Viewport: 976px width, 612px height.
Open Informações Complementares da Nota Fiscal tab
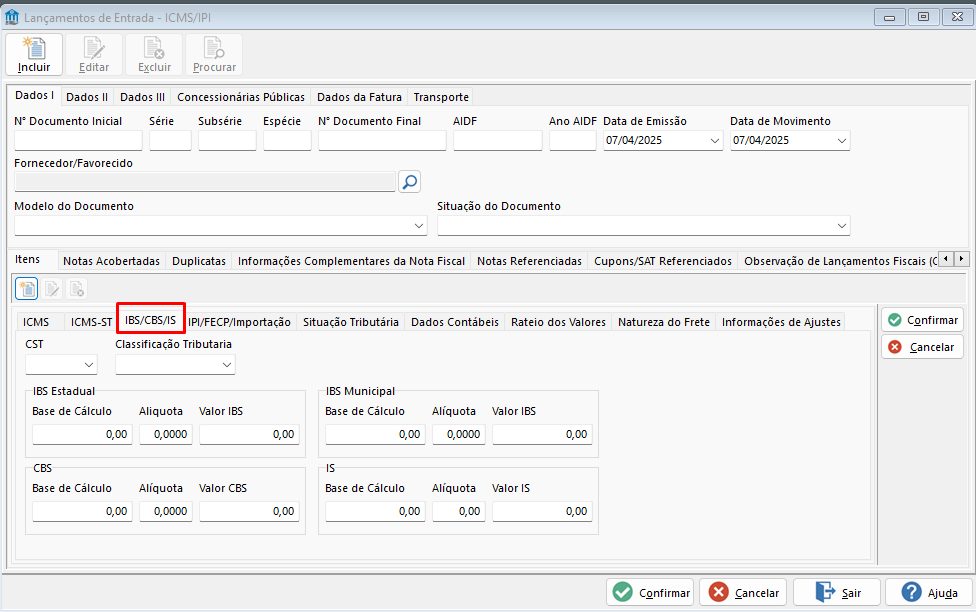[x=351, y=261]
